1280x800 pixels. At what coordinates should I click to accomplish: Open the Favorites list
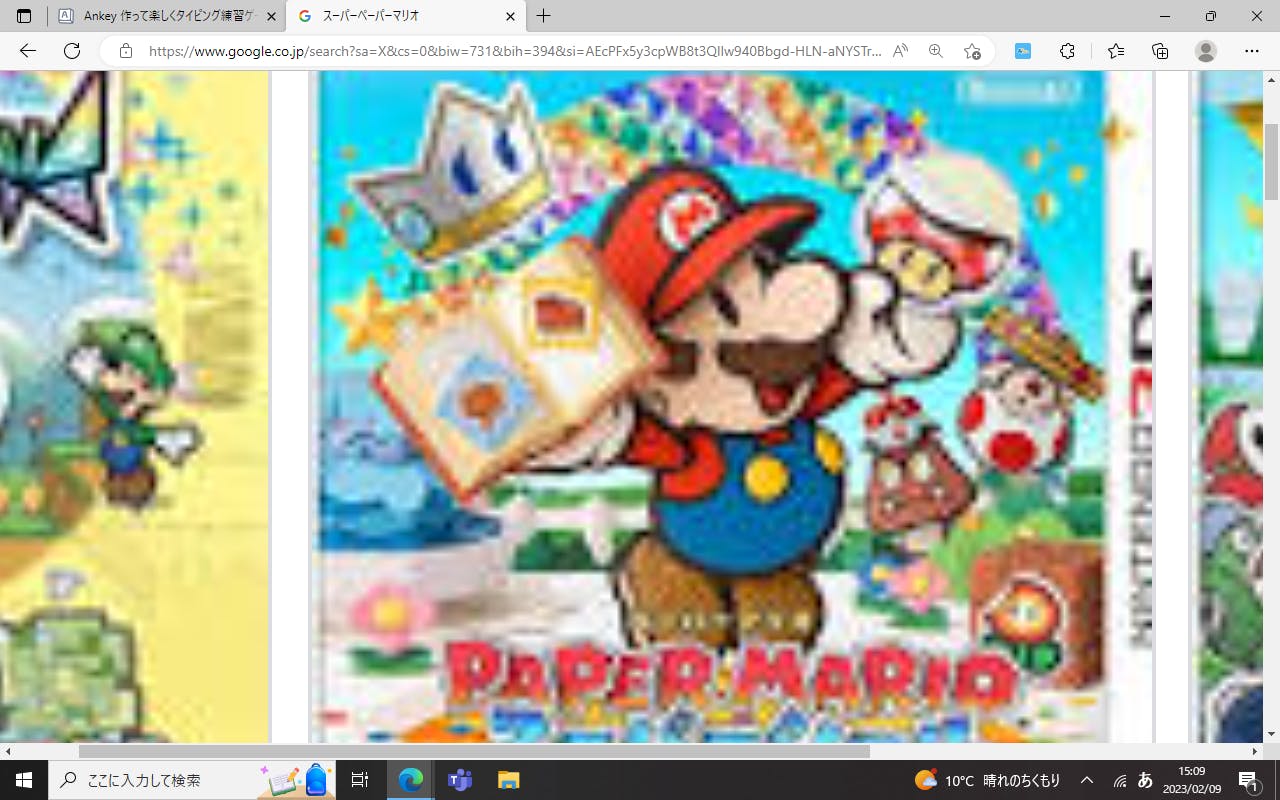[x=1116, y=51]
